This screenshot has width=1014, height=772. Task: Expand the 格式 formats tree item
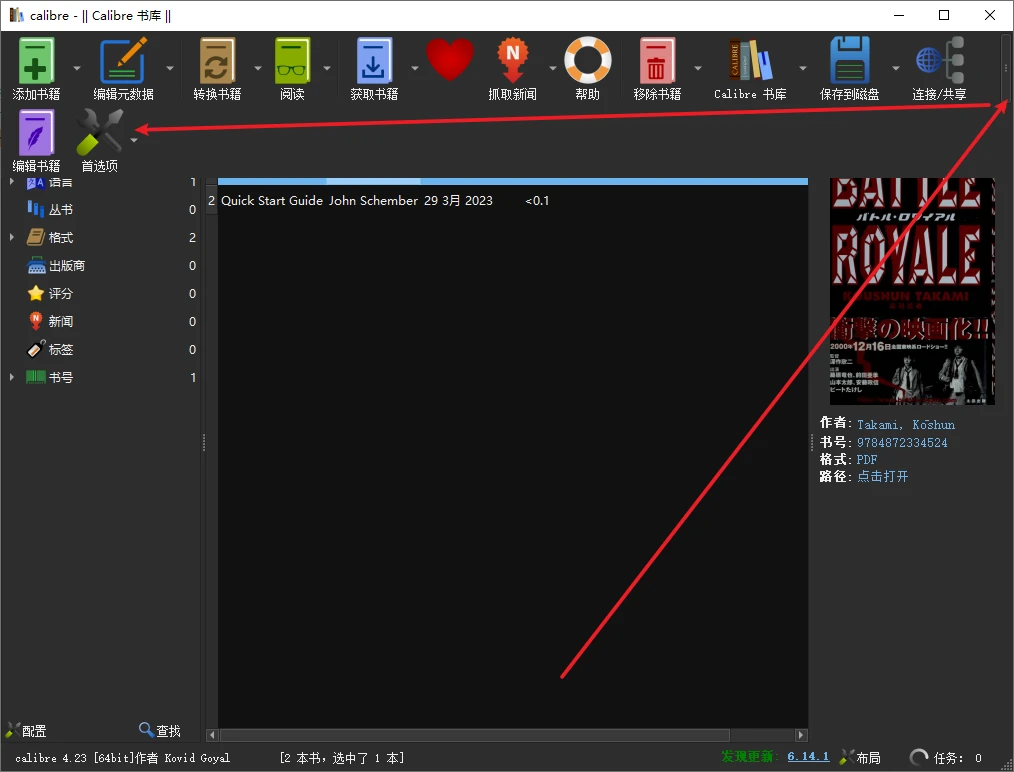[12, 237]
